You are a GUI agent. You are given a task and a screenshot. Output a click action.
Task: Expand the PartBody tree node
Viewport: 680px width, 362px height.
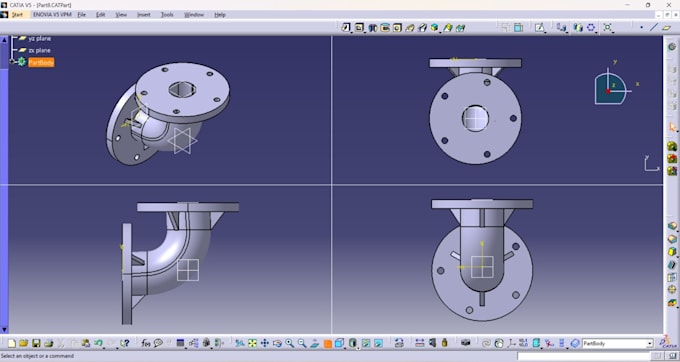(12, 62)
